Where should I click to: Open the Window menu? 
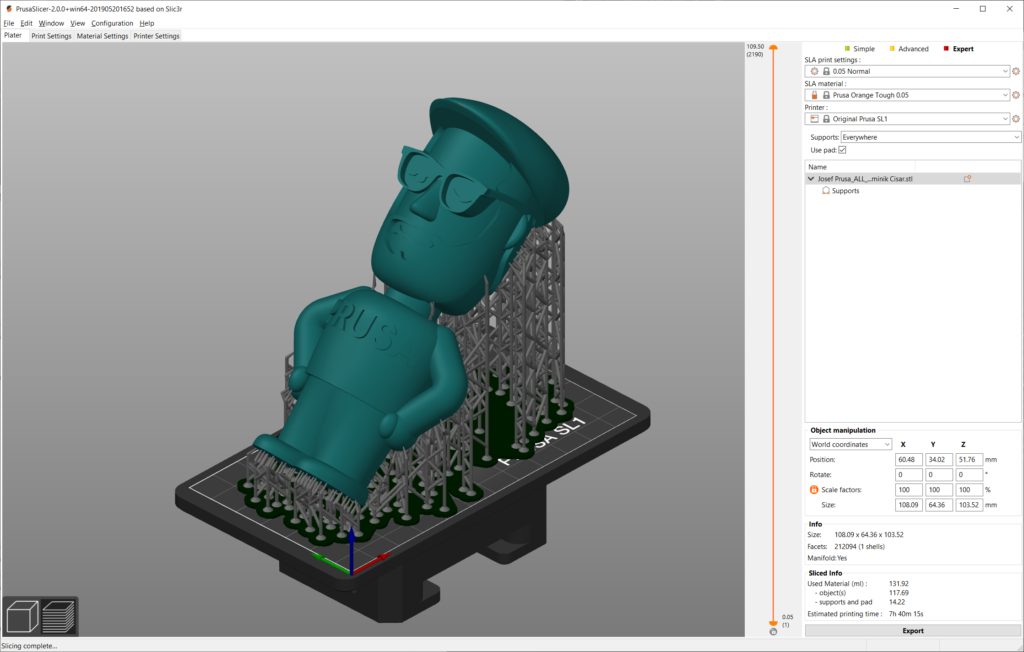coord(51,23)
